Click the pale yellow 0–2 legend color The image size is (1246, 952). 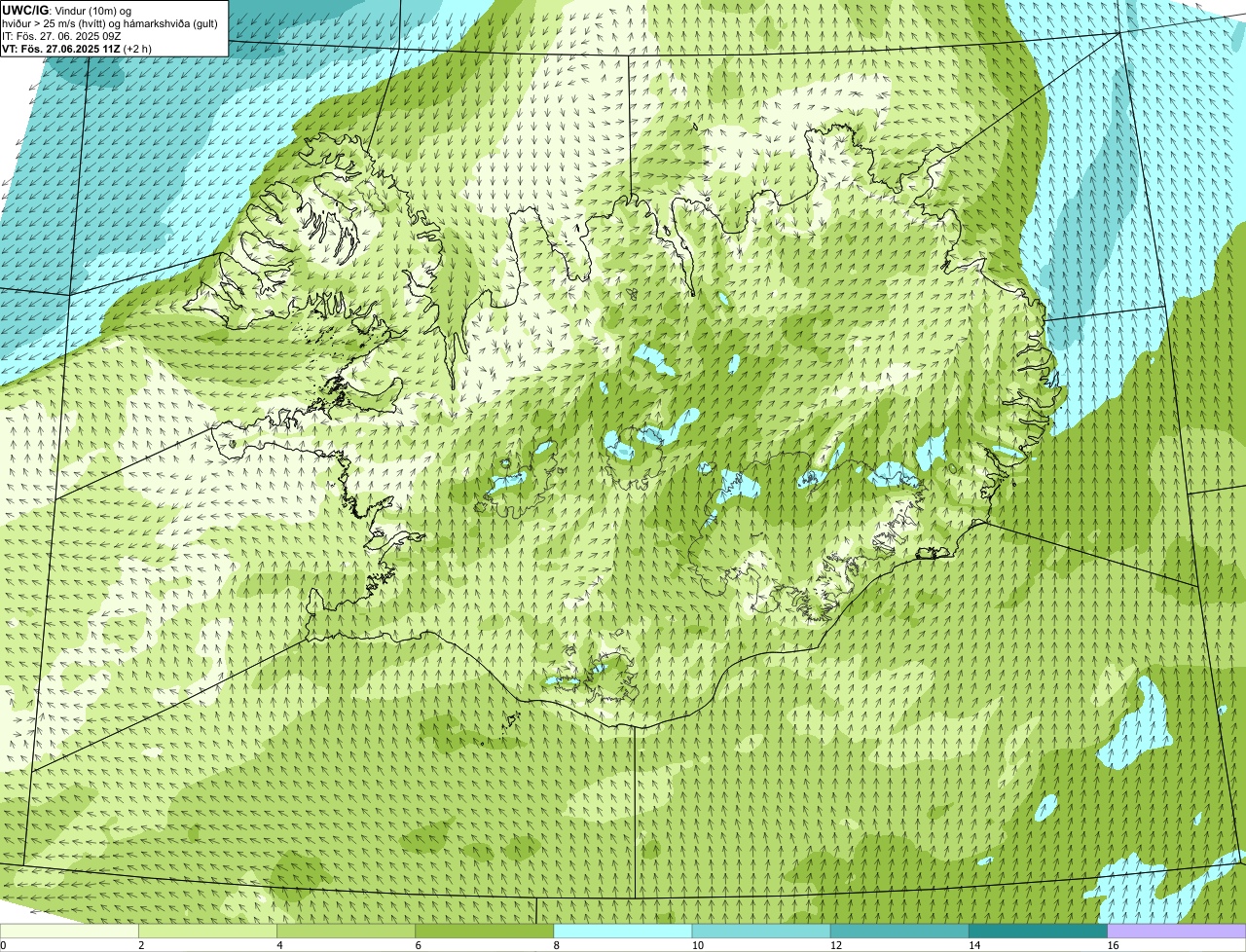(x=69, y=932)
